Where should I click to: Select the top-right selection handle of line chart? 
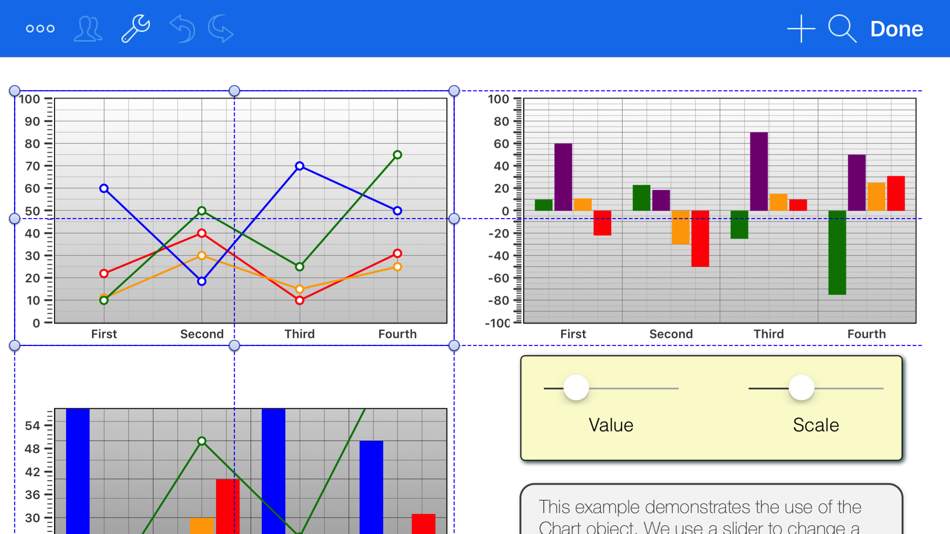[454, 91]
